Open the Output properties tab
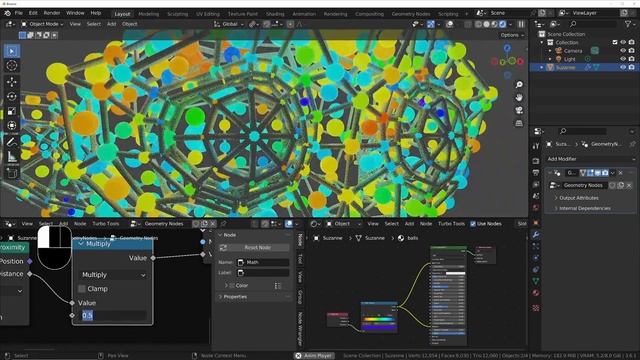This screenshot has height=360, width=640. point(536,173)
